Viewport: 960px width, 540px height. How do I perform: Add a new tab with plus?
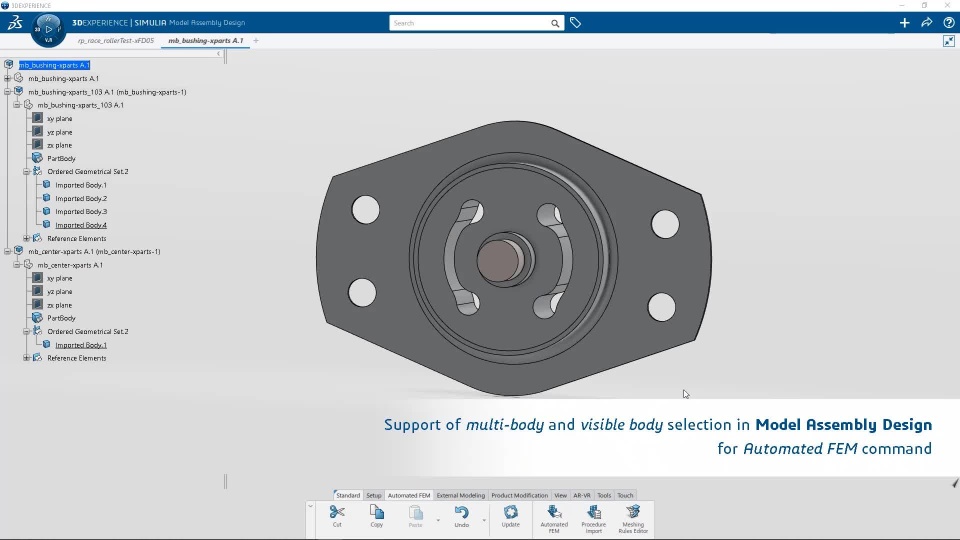(x=256, y=41)
